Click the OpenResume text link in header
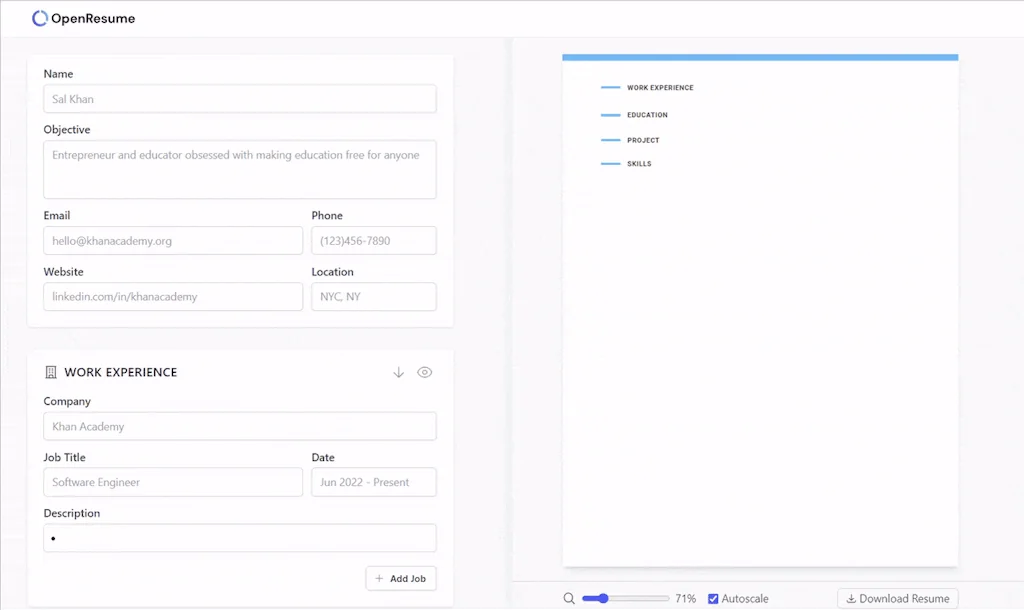Screen dimensions: 1024x610 [x=92, y=18]
